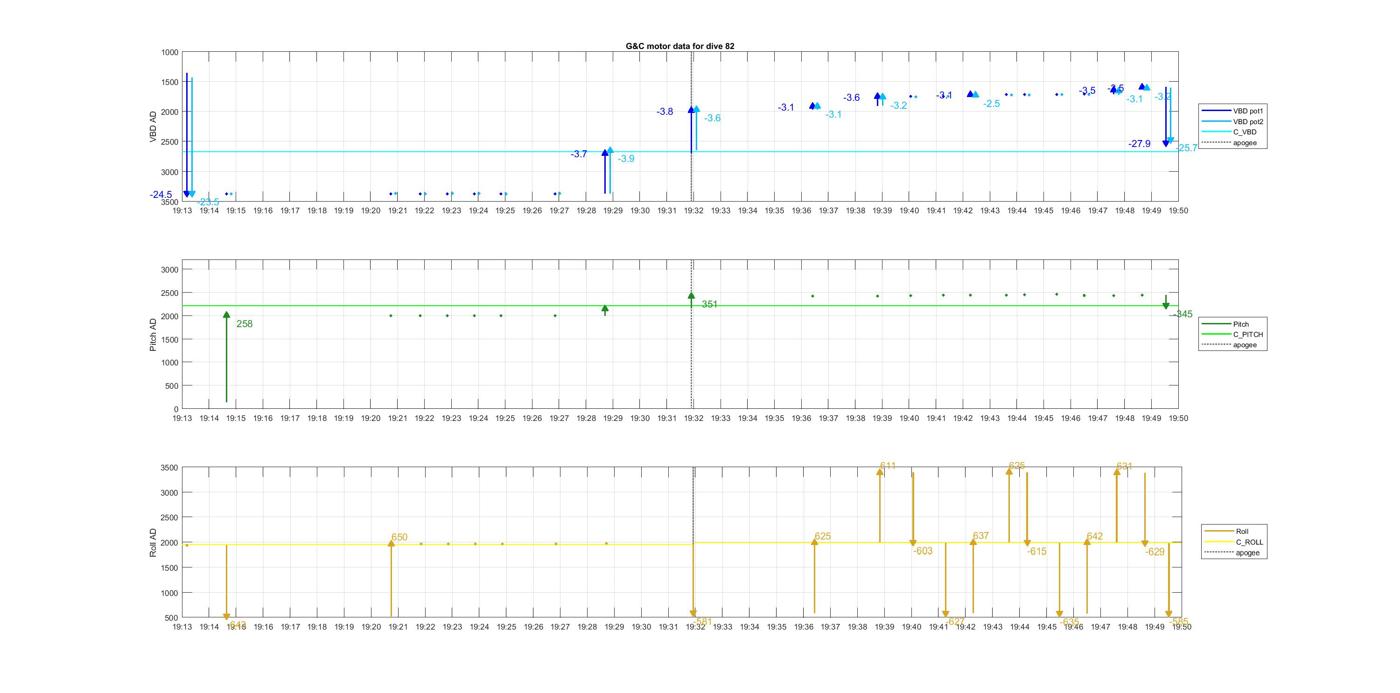
Task: Click the '-27.9' dark blue VBD label
Action: click(1139, 144)
